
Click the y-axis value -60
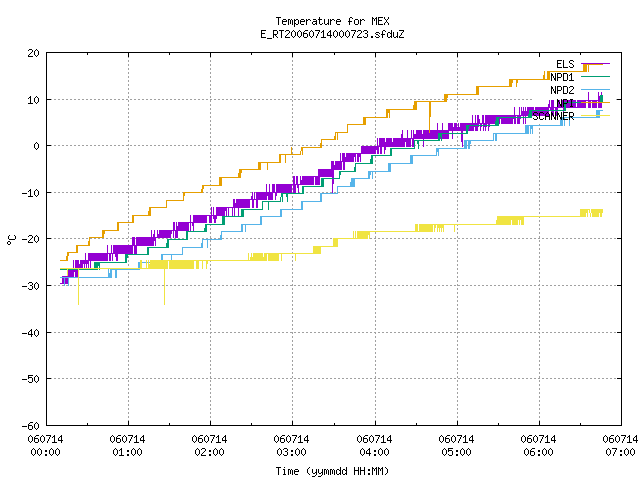(31, 426)
